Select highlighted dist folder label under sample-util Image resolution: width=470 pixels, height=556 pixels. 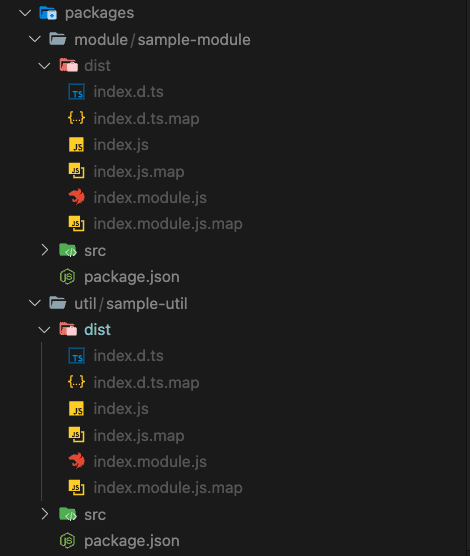97,330
